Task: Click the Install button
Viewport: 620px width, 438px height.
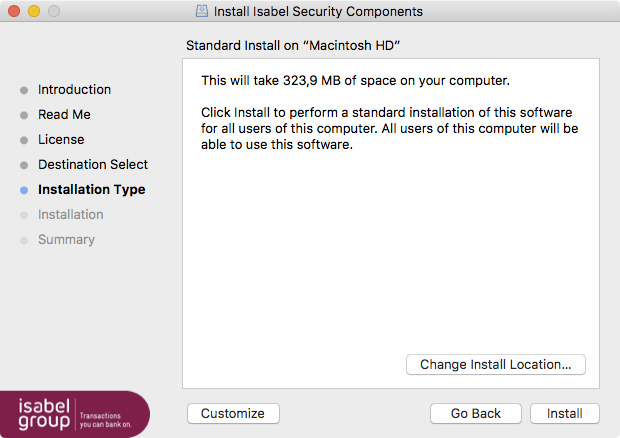Action: click(565, 413)
